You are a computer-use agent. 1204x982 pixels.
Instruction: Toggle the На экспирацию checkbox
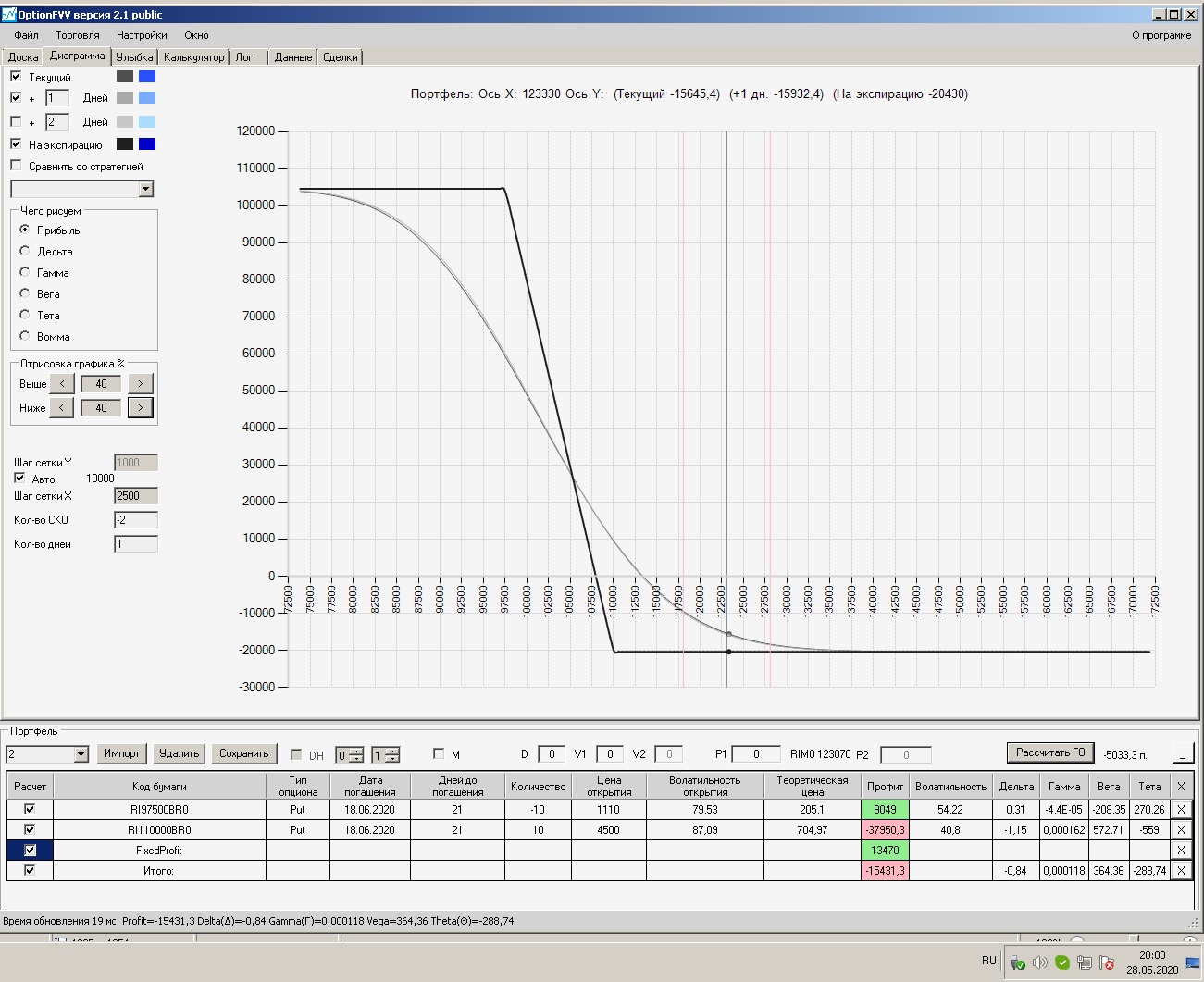coord(16,143)
